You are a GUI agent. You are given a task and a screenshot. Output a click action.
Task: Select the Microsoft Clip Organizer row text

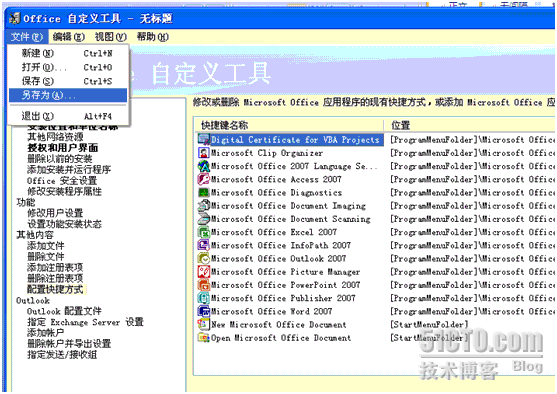pos(267,153)
